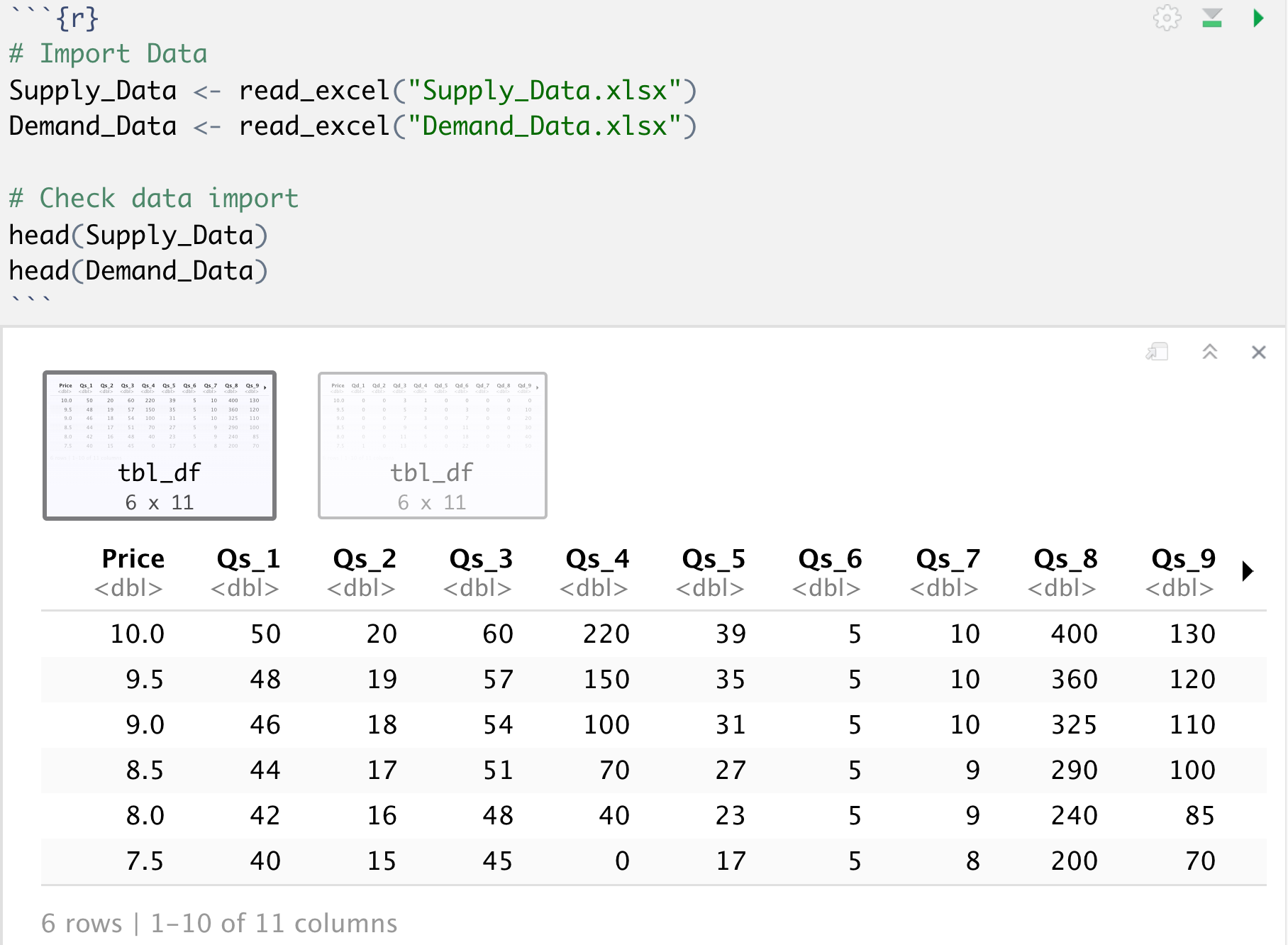This screenshot has height=945, width=1288.
Task: Click the Qs_9 value 120
Action: [x=1192, y=679]
